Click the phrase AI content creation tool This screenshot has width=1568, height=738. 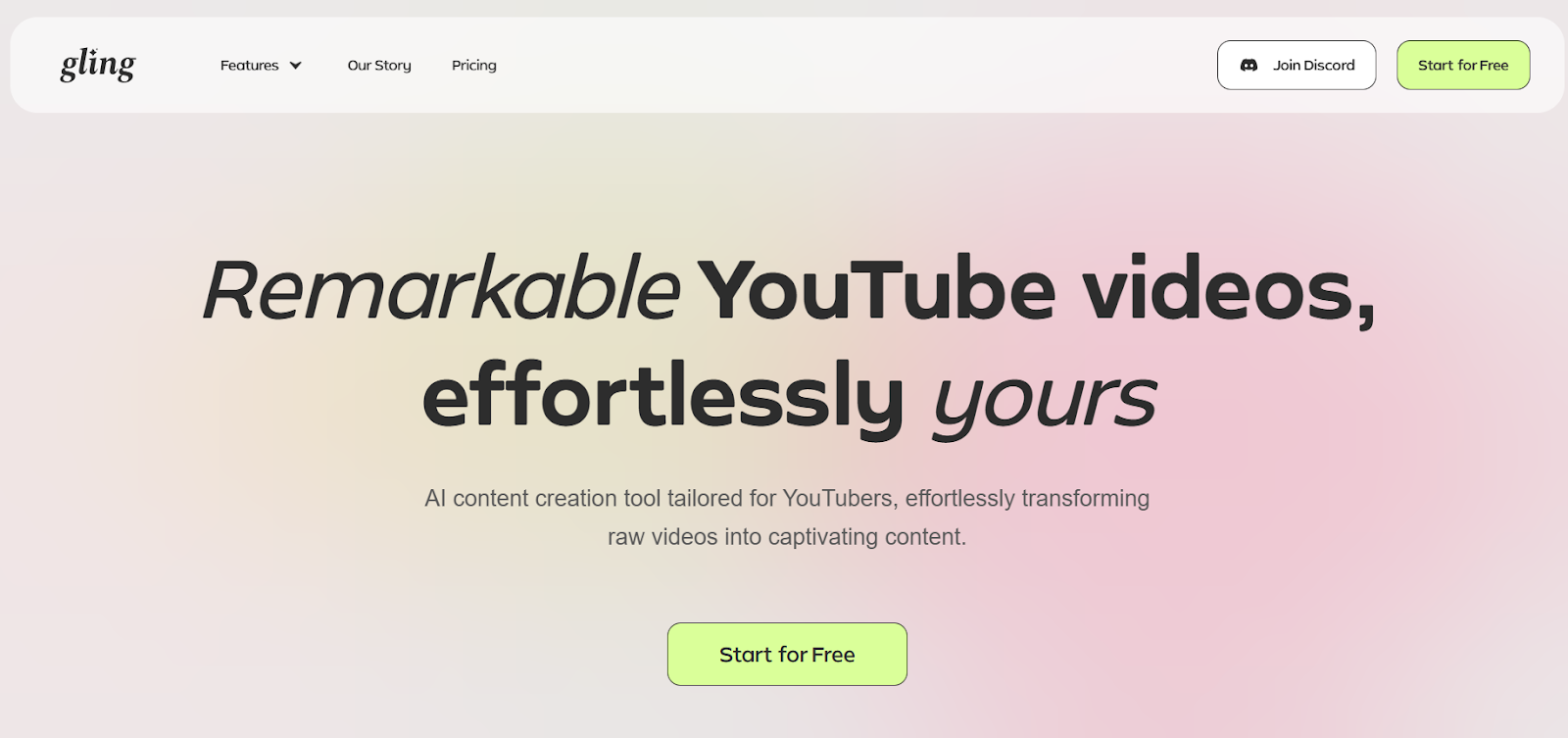point(543,498)
